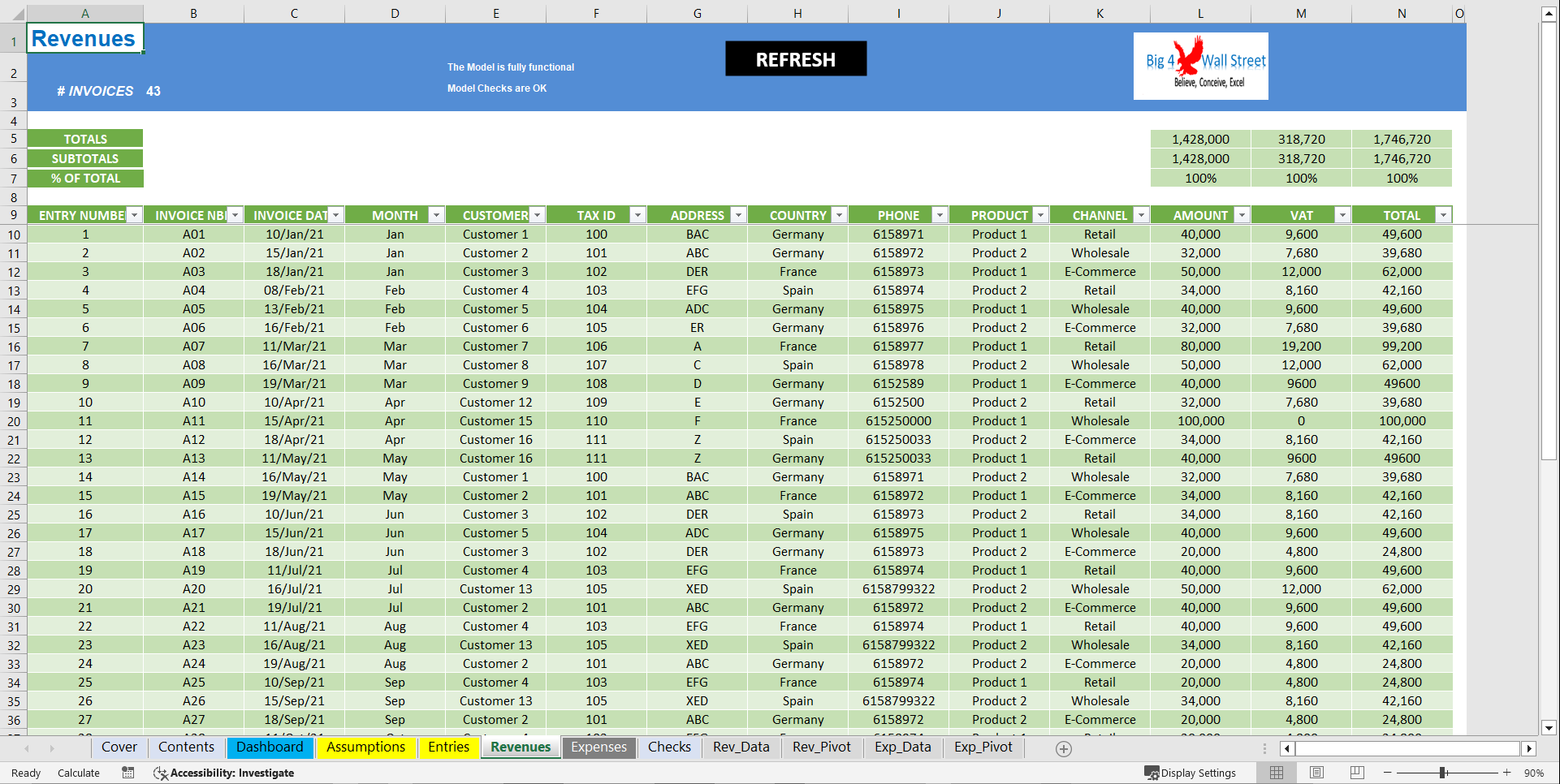Click Calculate in the status bar

tap(79, 773)
